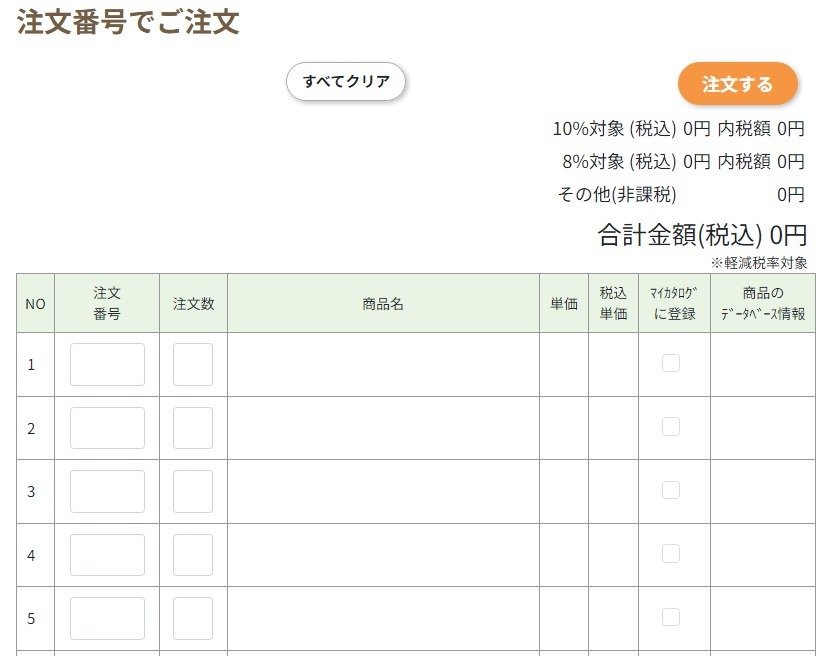Click the 税込単価 column header

tap(613, 303)
